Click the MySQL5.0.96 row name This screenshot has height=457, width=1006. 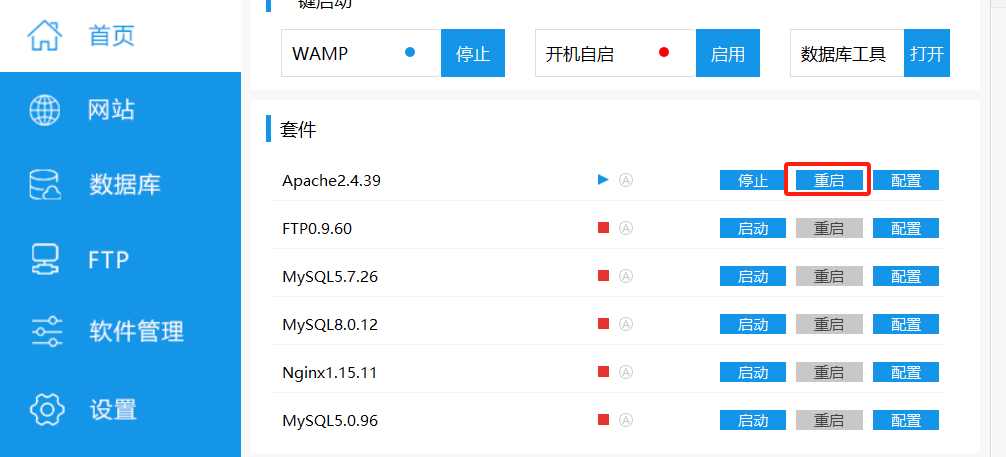tap(330, 421)
